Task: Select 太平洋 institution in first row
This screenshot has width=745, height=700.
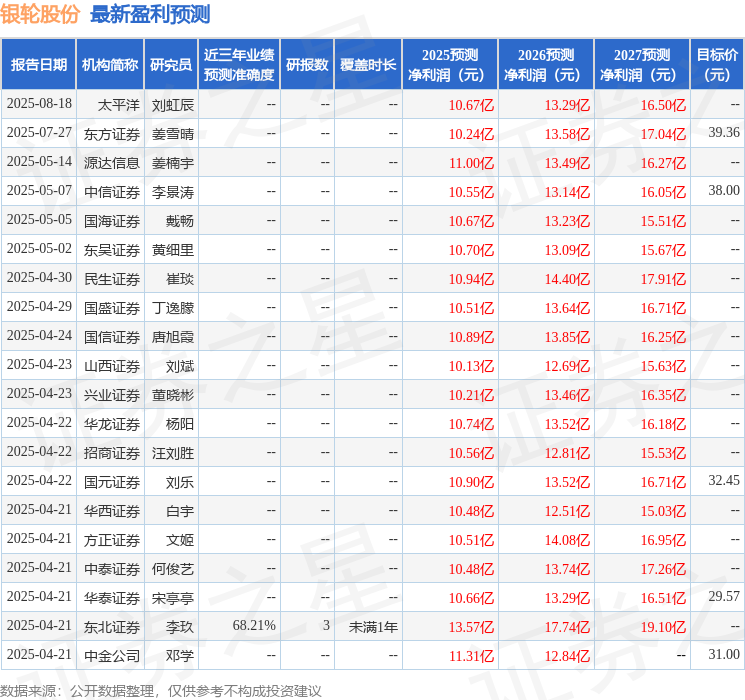Action: [x=119, y=105]
